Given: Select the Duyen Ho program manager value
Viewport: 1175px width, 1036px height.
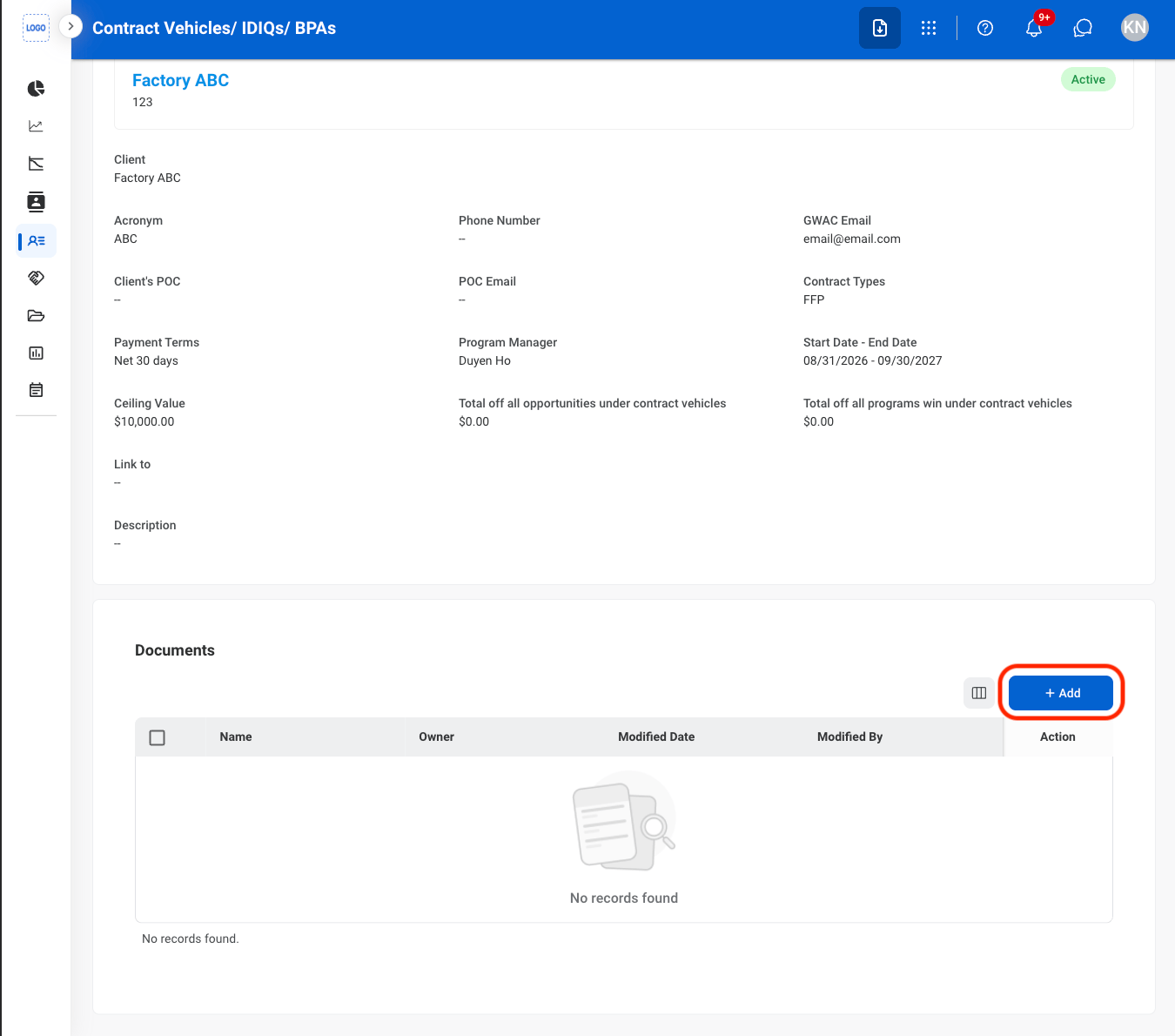Looking at the screenshot, I should coord(485,360).
